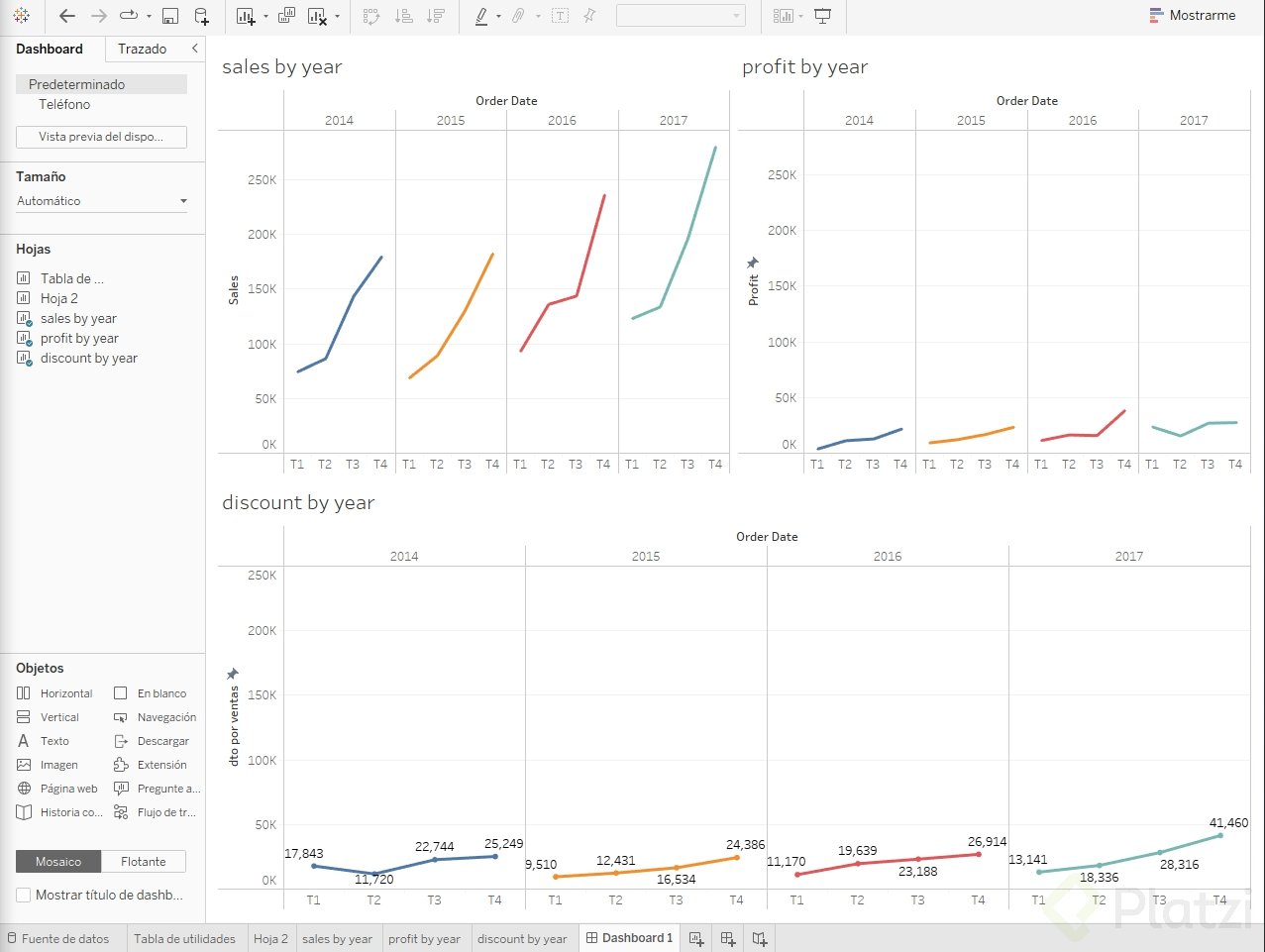Pick the Horizontal container object

54,693
